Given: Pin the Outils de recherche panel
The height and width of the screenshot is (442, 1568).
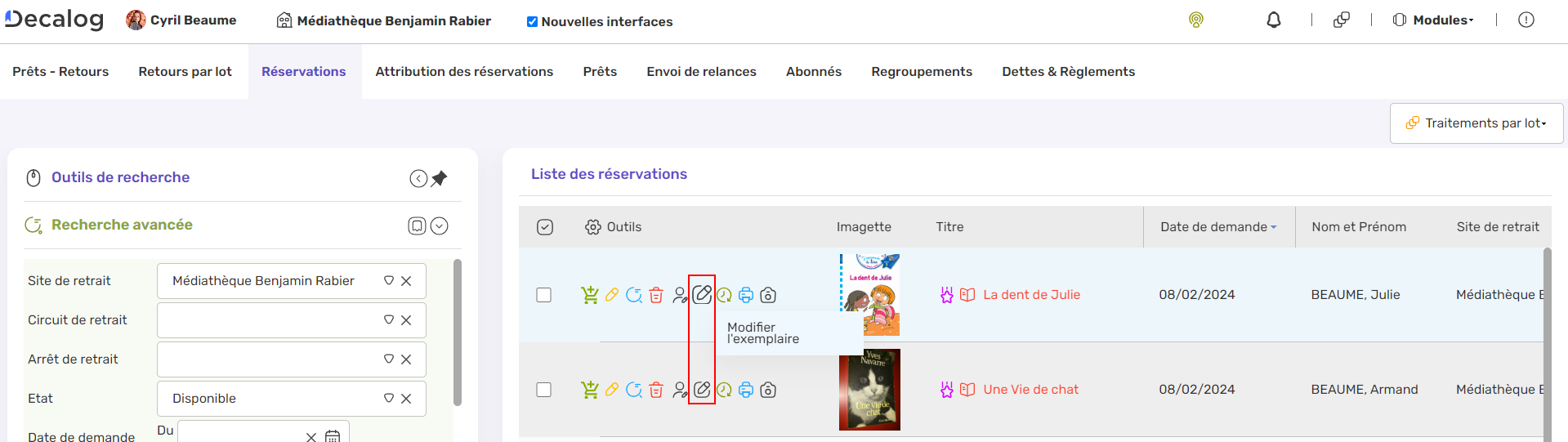Looking at the screenshot, I should pos(440,178).
